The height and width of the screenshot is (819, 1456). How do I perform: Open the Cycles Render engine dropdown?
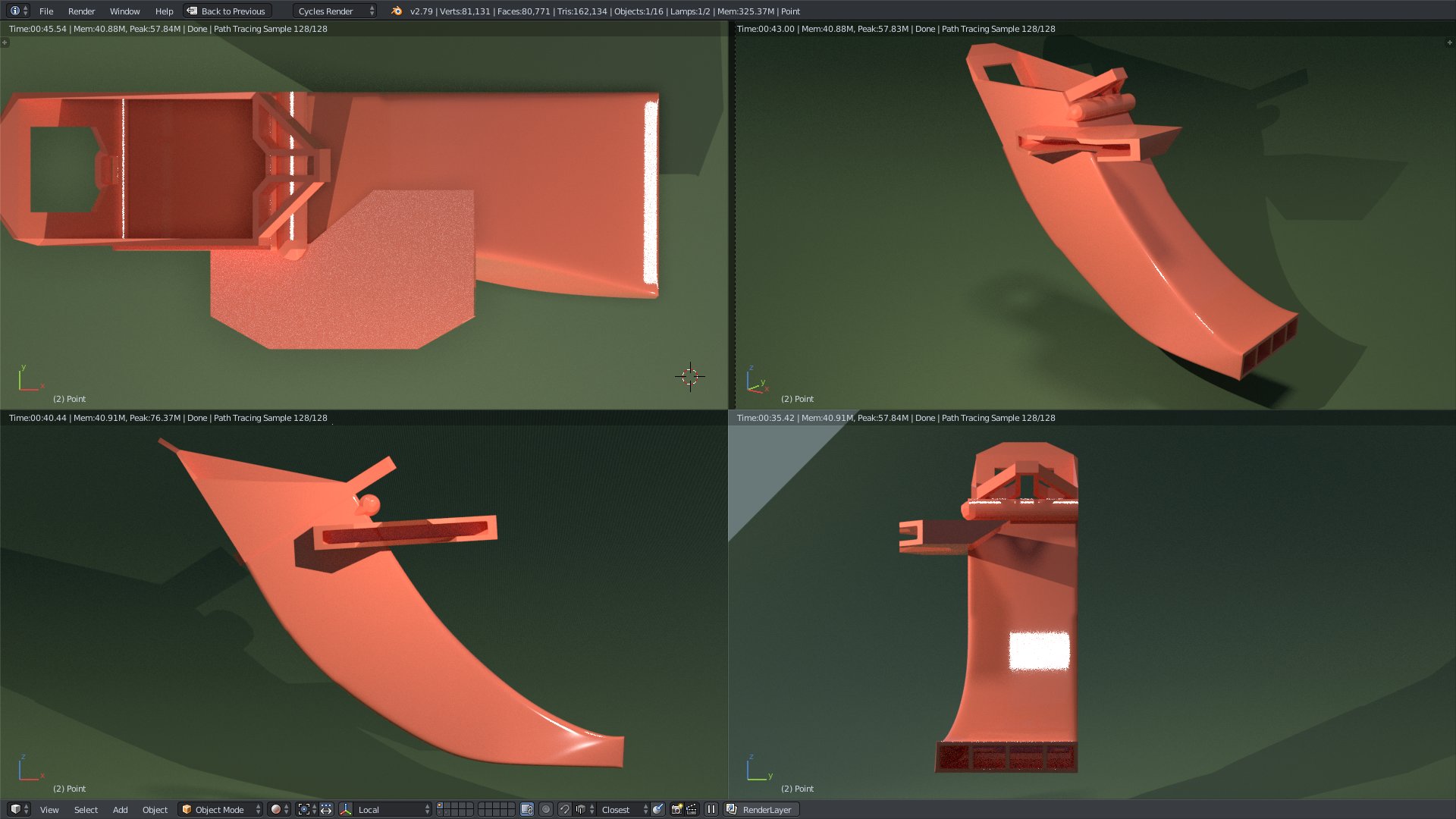(x=335, y=11)
